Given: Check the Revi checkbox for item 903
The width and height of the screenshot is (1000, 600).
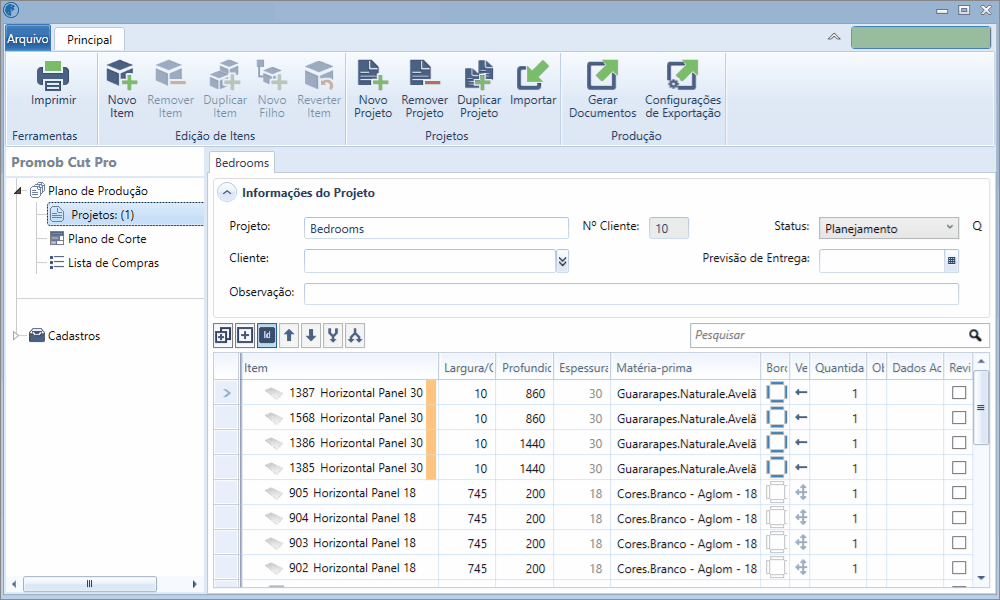Looking at the screenshot, I should 959,543.
